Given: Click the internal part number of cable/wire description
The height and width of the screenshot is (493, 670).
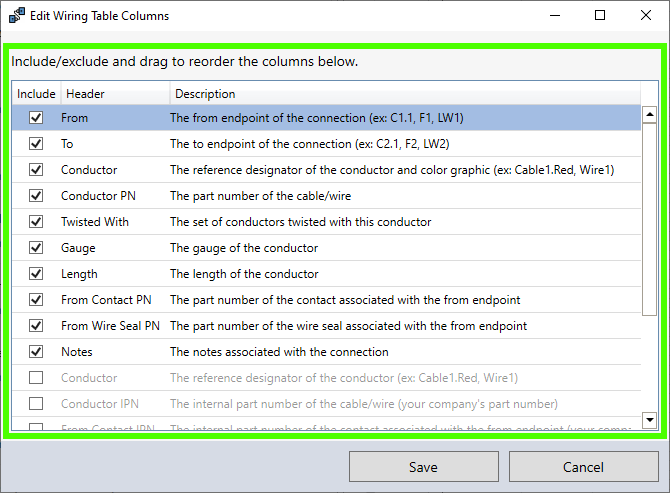Looking at the screenshot, I should point(364,404).
